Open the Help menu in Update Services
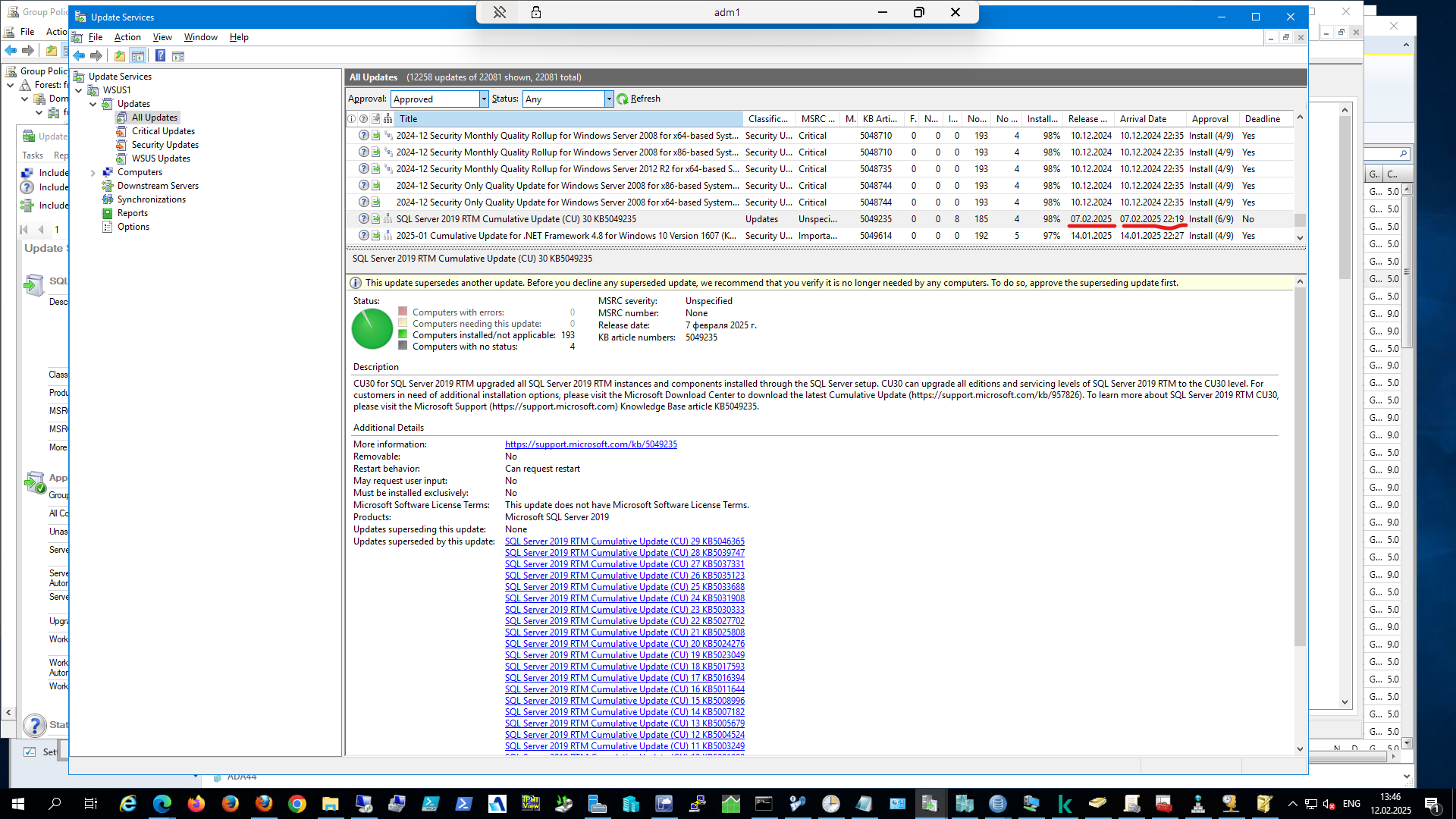 pyautogui.click(x=239, y=37)
